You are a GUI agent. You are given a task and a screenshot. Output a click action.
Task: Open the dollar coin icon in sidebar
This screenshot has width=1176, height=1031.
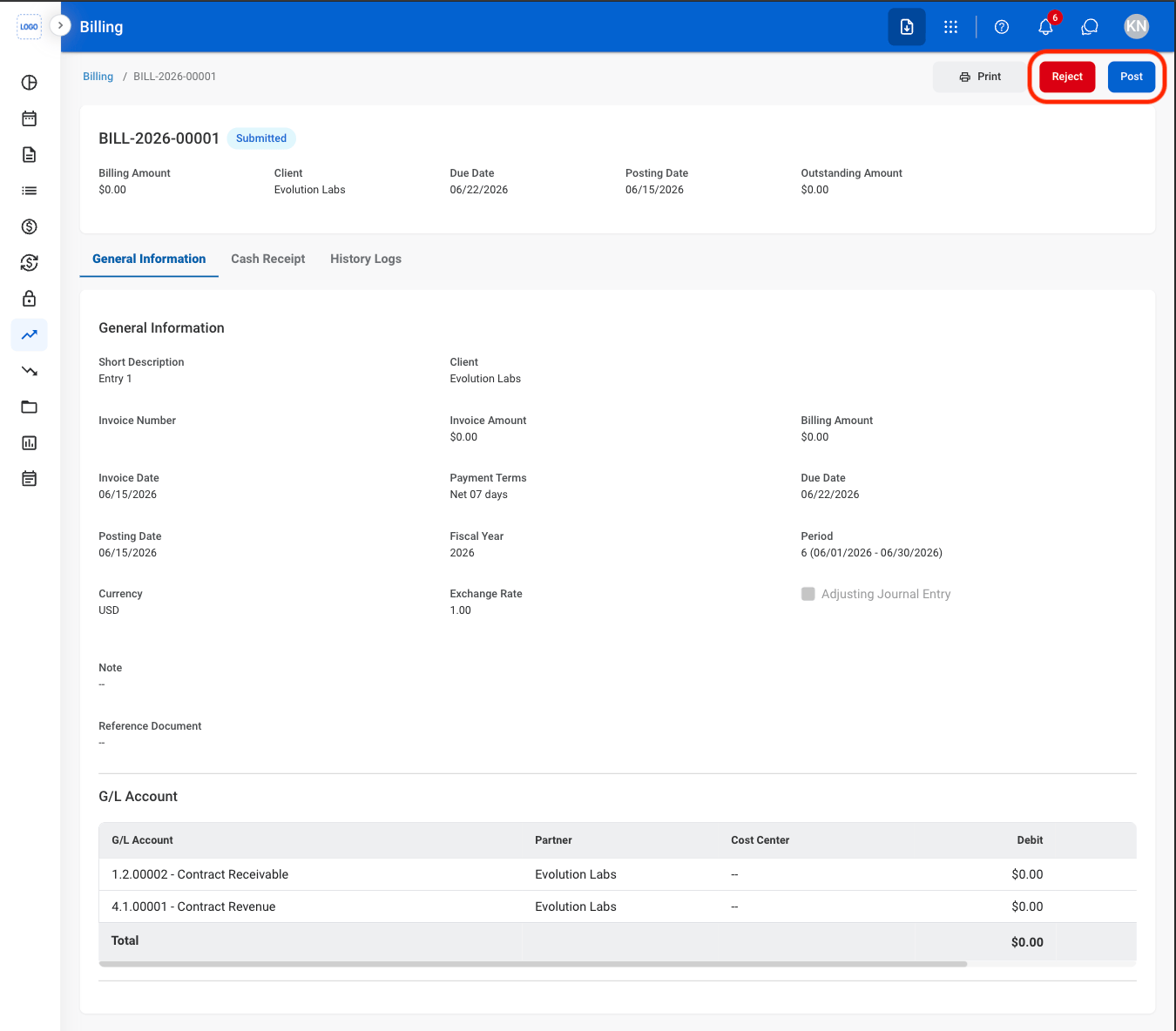(30, 226)
